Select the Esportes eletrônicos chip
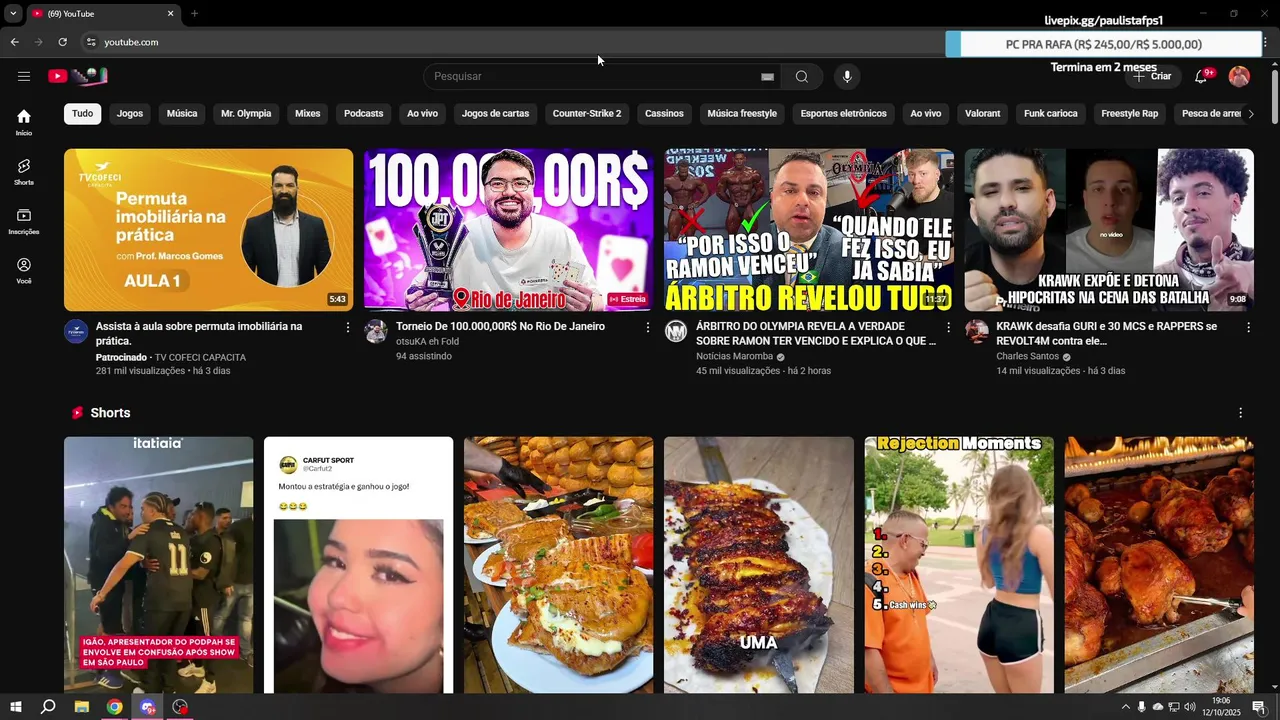The image size is (1280, 720). [844, 114]
